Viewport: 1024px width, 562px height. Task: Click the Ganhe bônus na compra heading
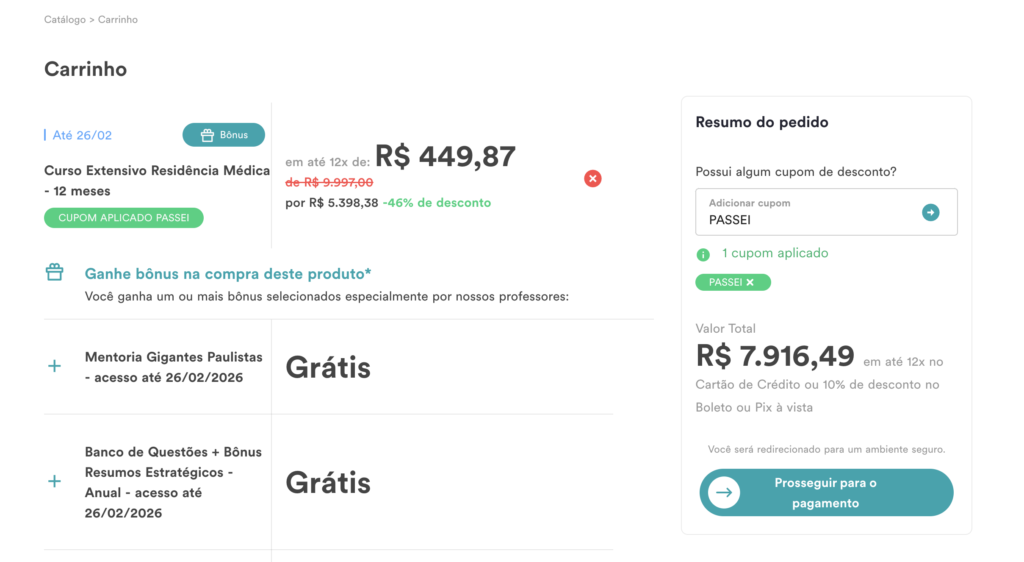pos(228,273)
